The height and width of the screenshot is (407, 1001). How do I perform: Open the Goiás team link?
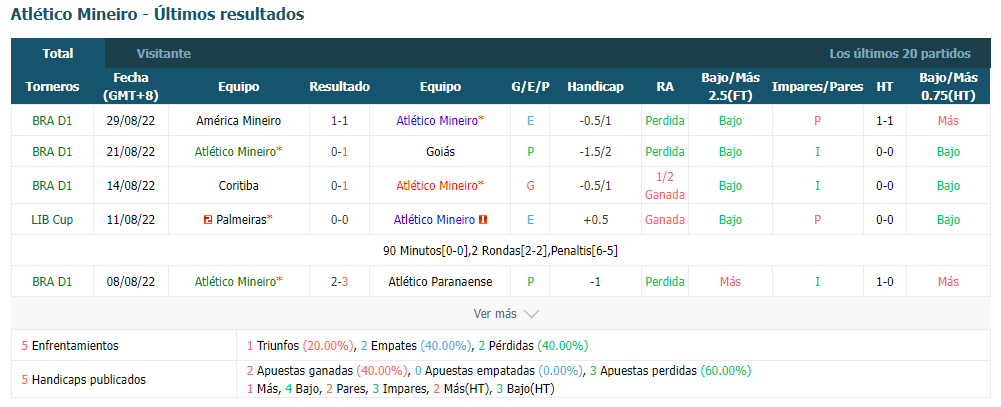[x=440, y=152]
